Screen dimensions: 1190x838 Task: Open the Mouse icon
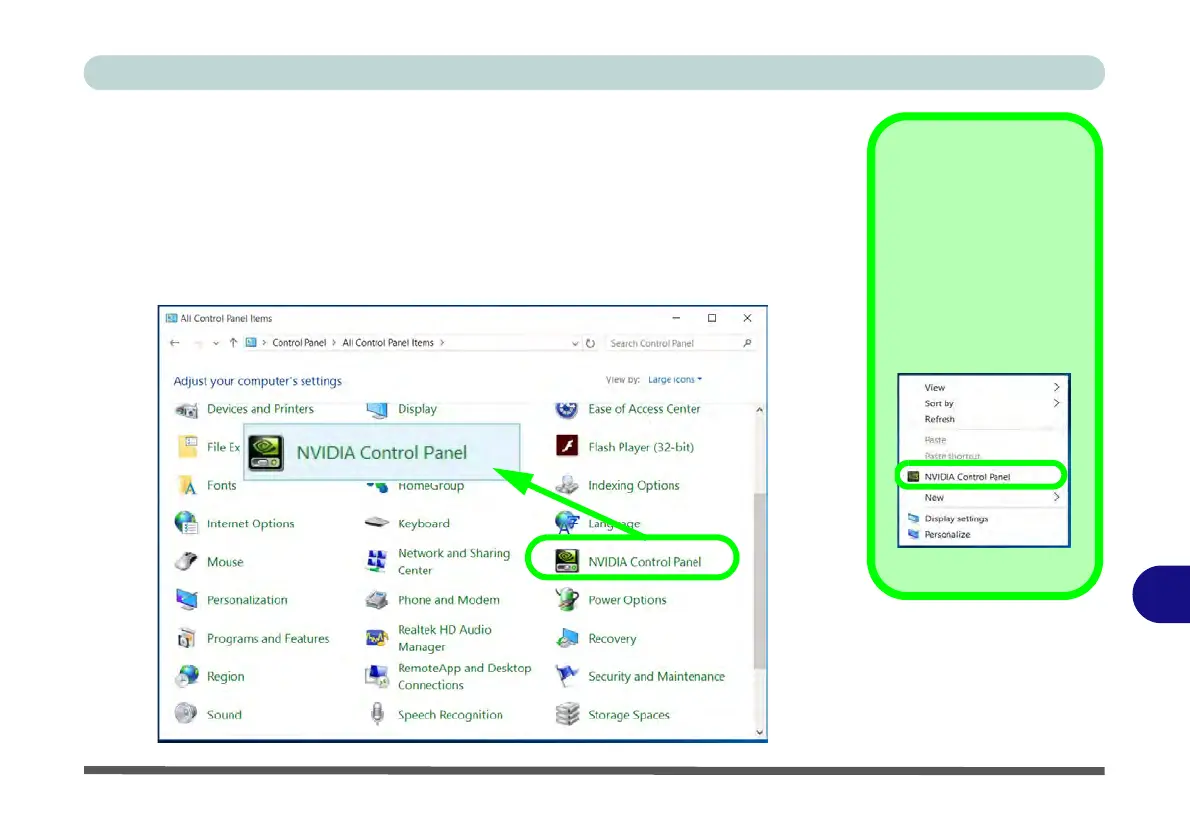186,562
